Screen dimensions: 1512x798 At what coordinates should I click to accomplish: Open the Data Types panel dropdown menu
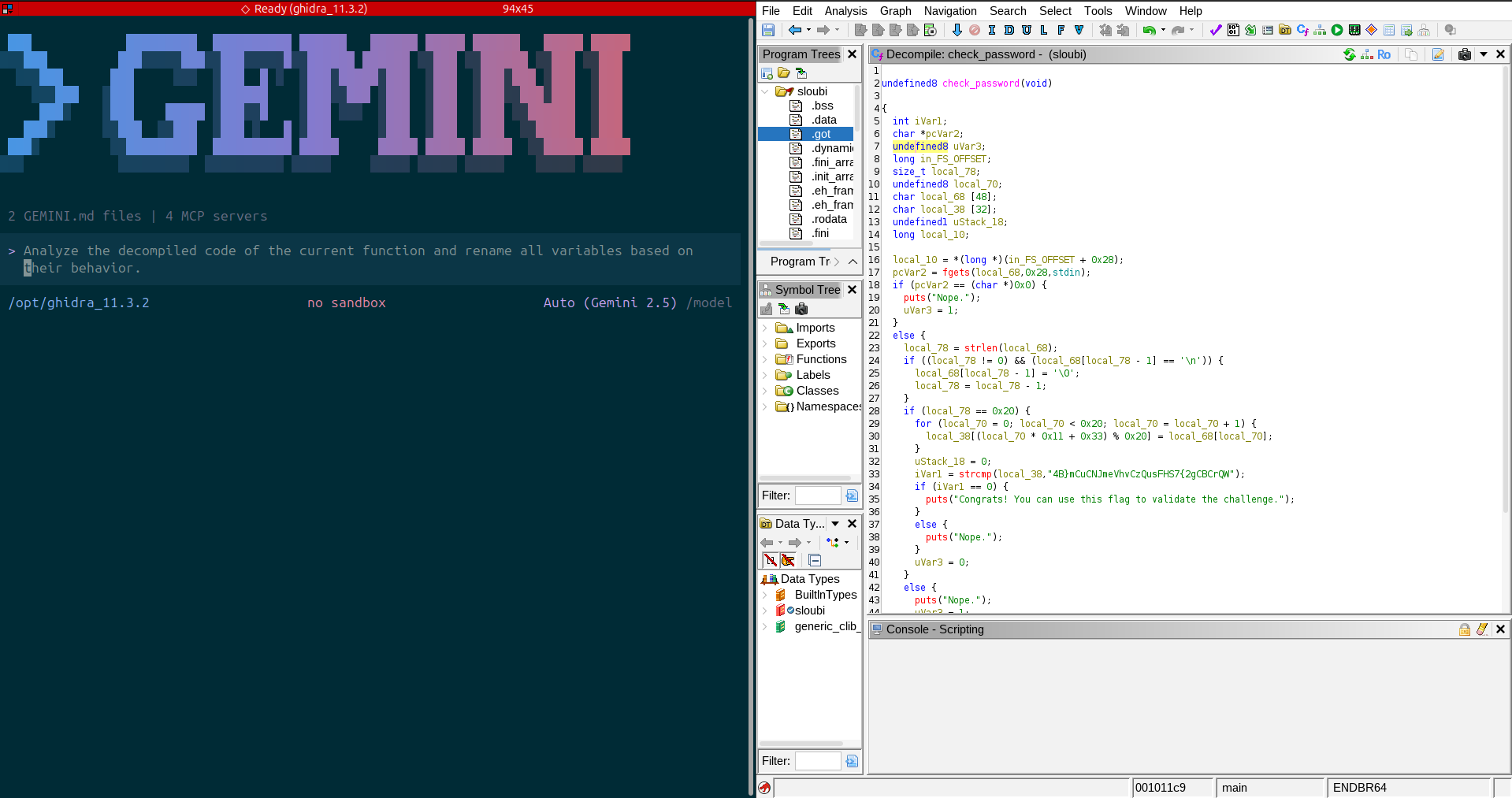tap(835, 524)
